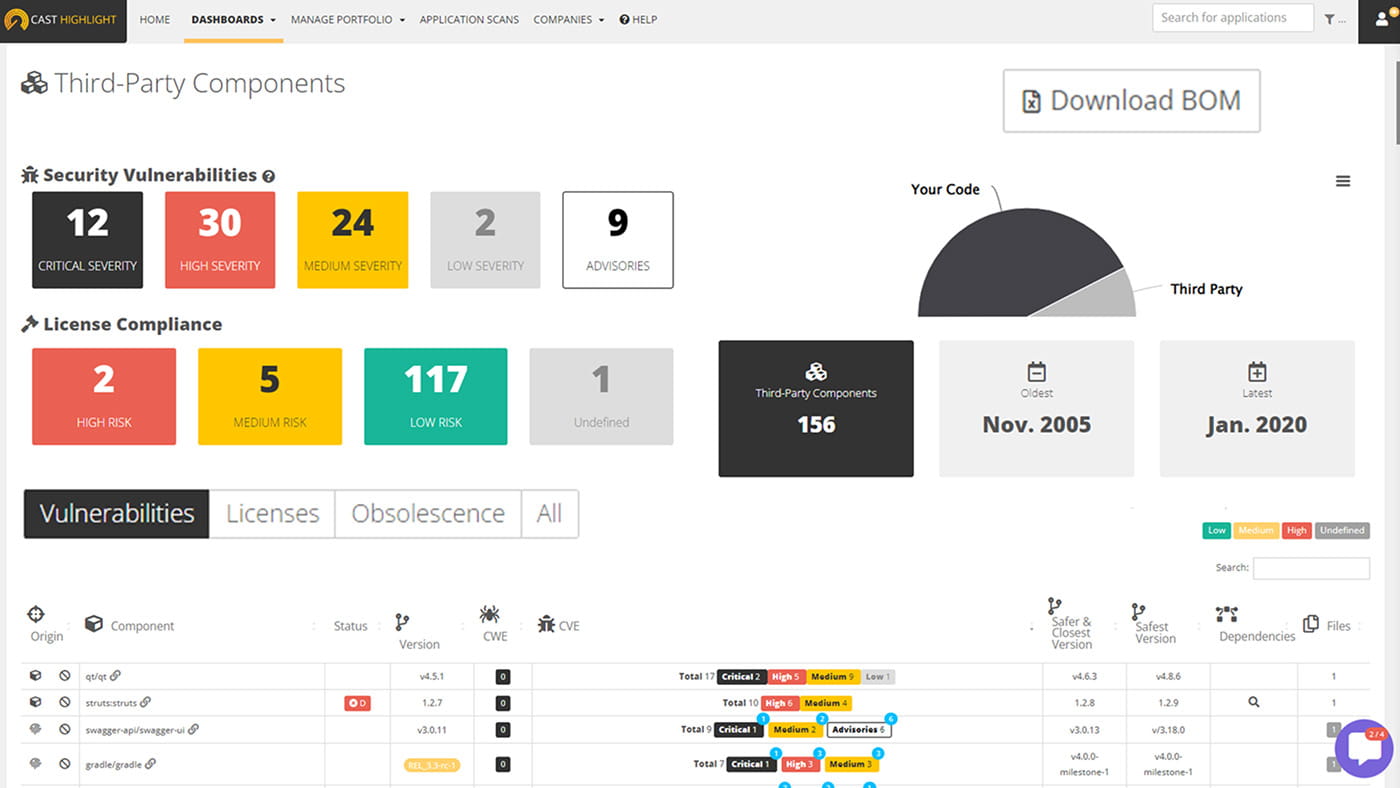This screenshot has height=788, width=1400.
Task: Click the chat bubble icon with 2/4 badge
Action: [x=1364, y=749]
